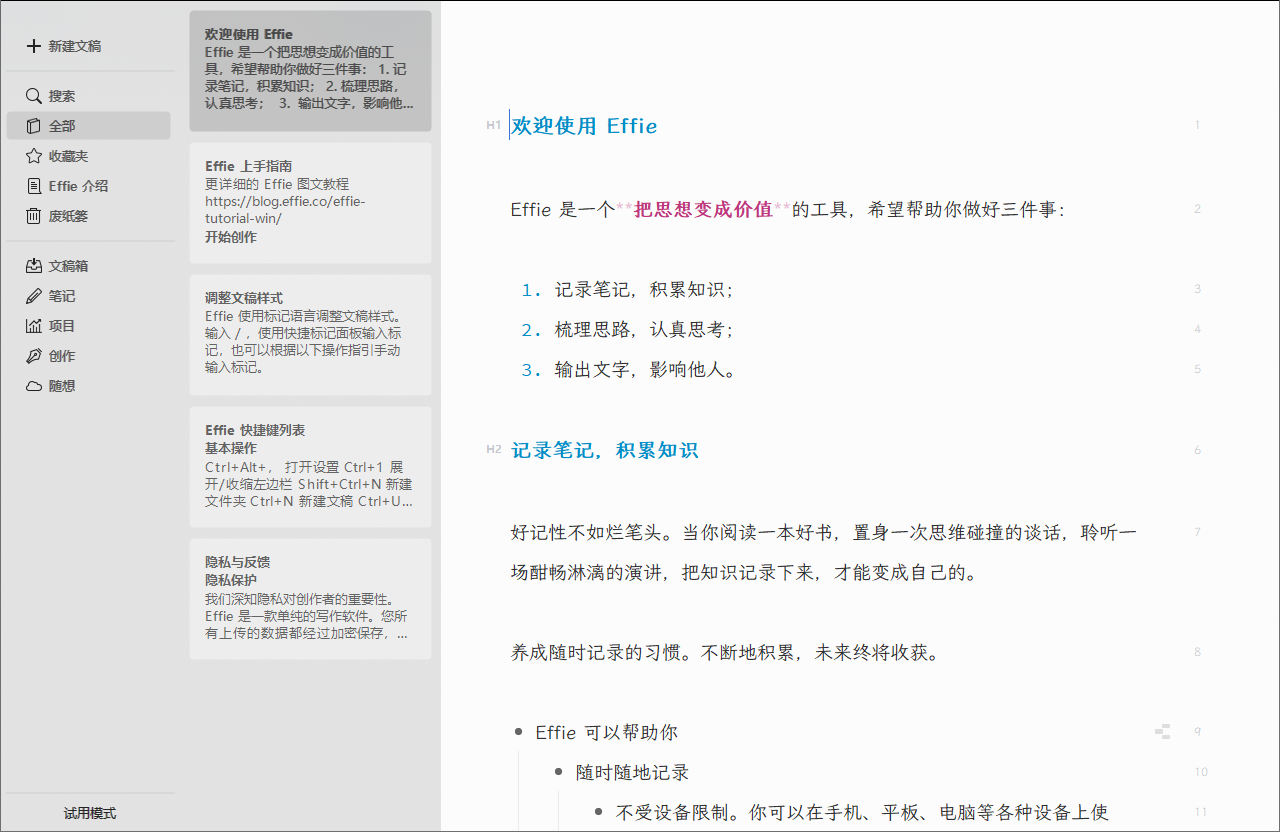The height and width of the screenshot is (832, 1280).
Task: Open the 项目 chart folder icon
Action: click(x=33, y=326)
